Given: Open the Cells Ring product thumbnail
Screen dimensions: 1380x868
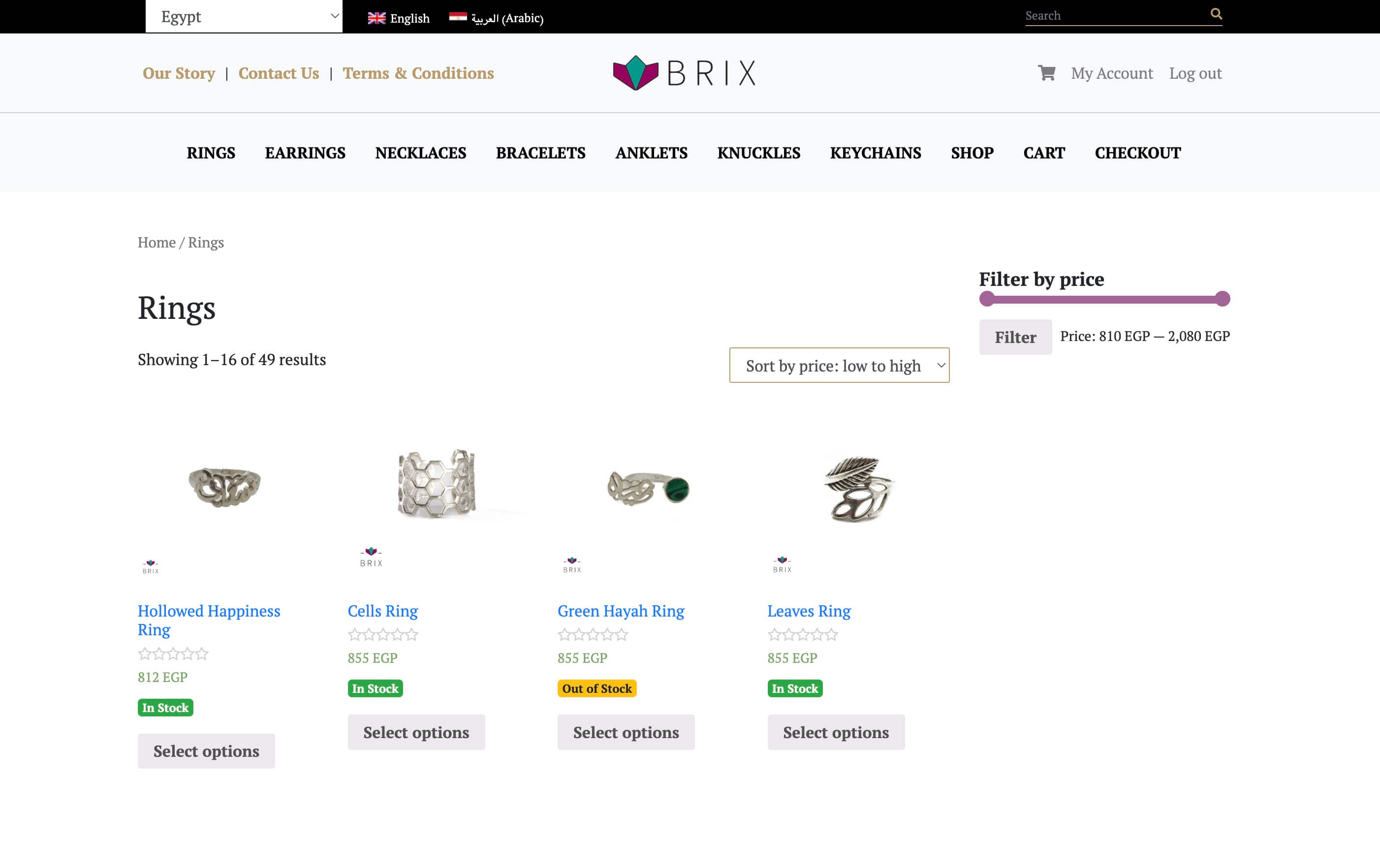Looking at the screenshot, I should click(436, 484).
